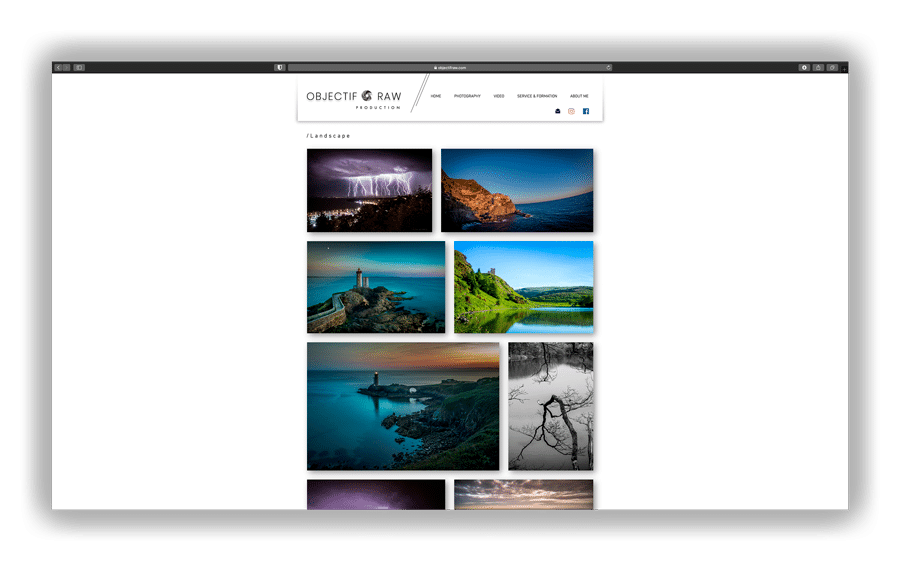Add a new tab with plus icon
This screenshot has width=900, height=571.
tap(844, 69)
